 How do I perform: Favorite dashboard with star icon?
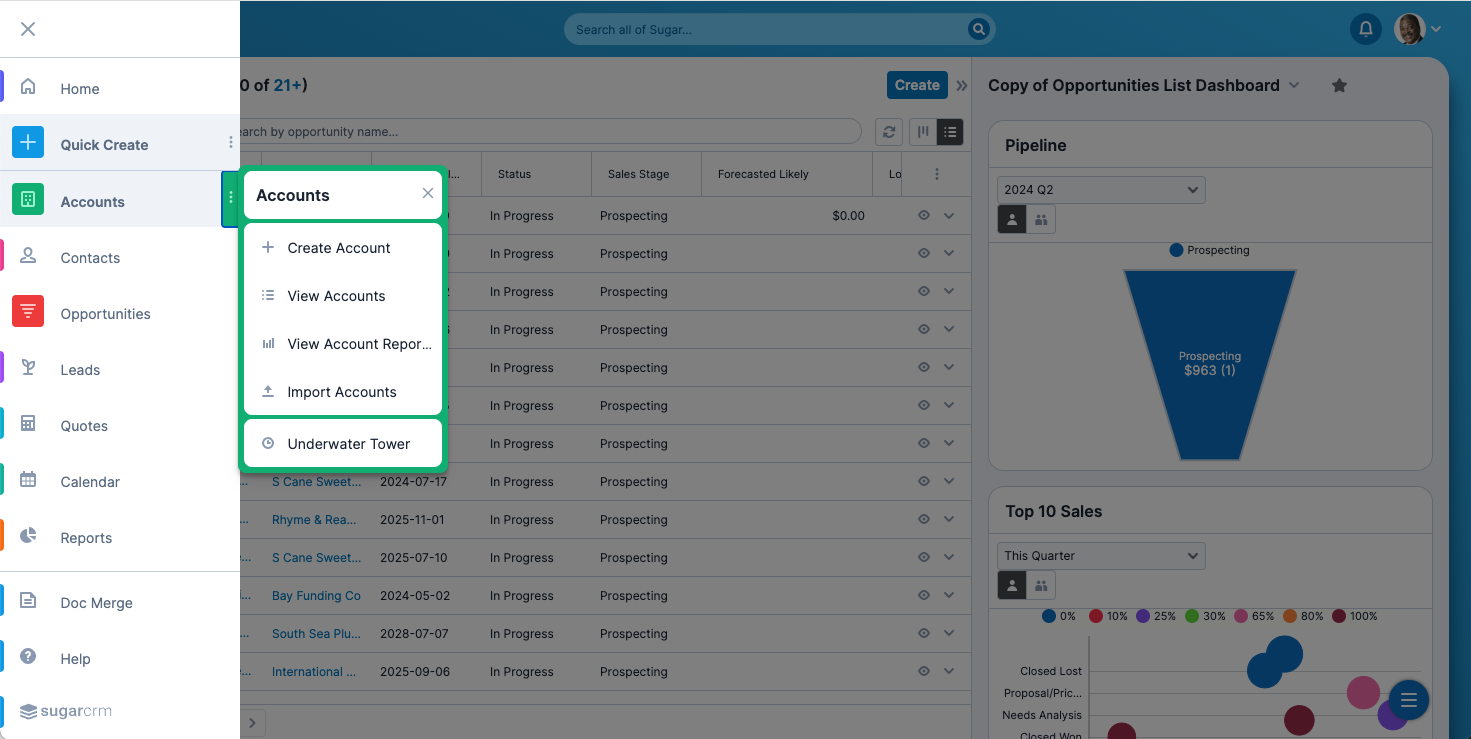[1340, 86]
